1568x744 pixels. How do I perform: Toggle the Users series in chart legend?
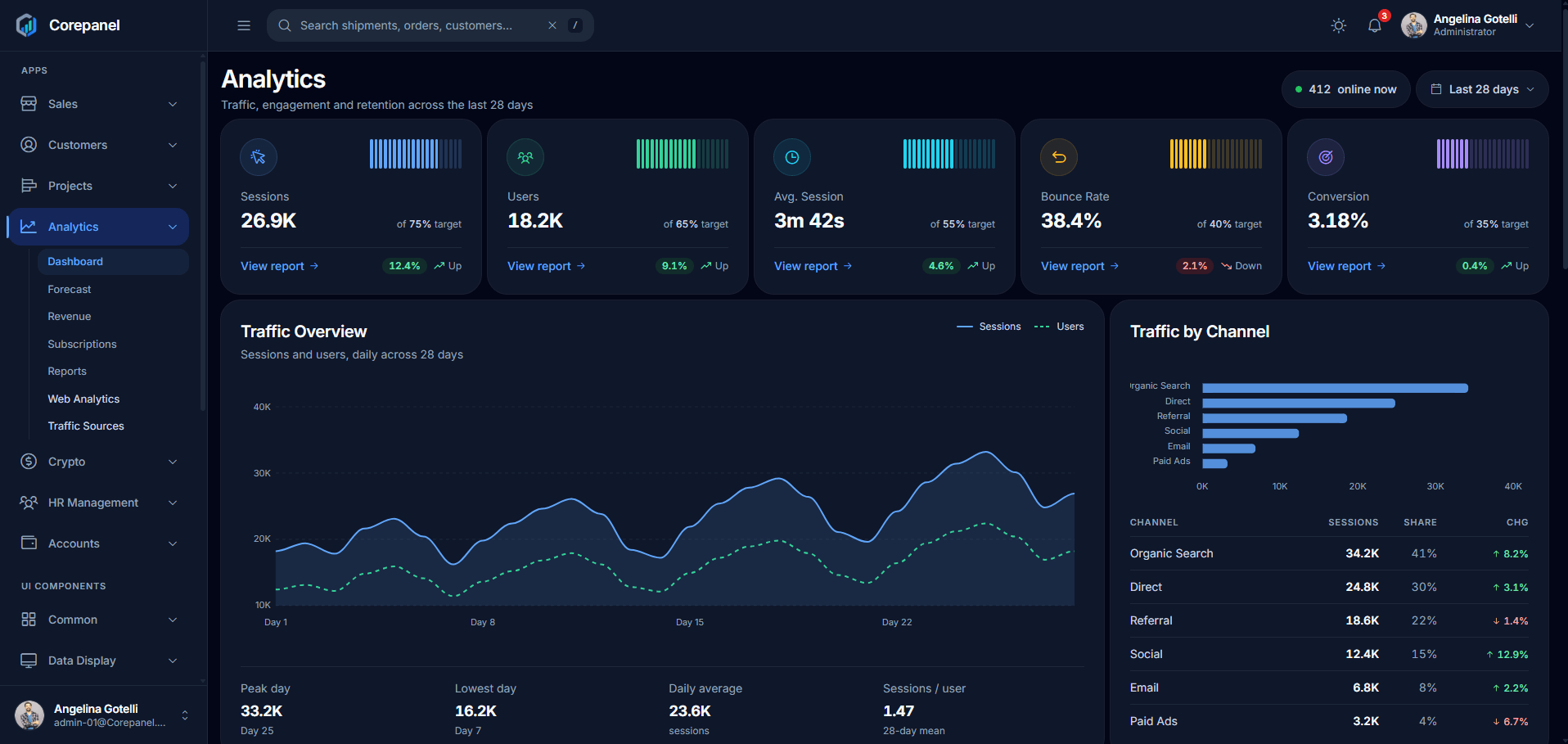coord(1059,327)
